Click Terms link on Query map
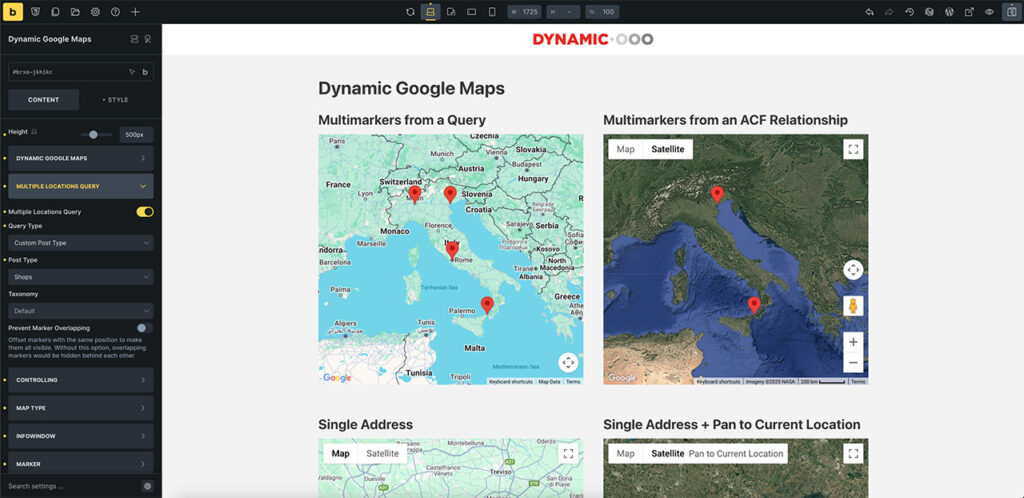This screenshot has width=1024, height=498. pos(573,381)
